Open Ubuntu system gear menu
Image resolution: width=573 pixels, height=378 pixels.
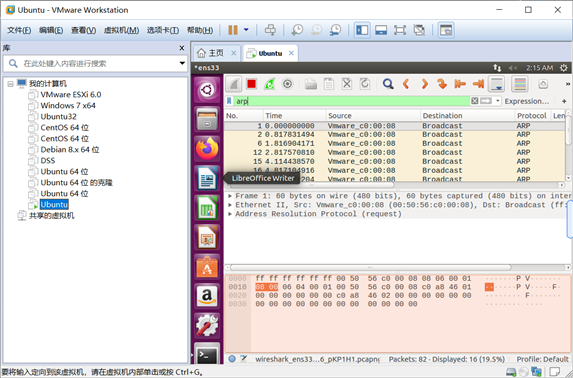[x=563, y=68]
